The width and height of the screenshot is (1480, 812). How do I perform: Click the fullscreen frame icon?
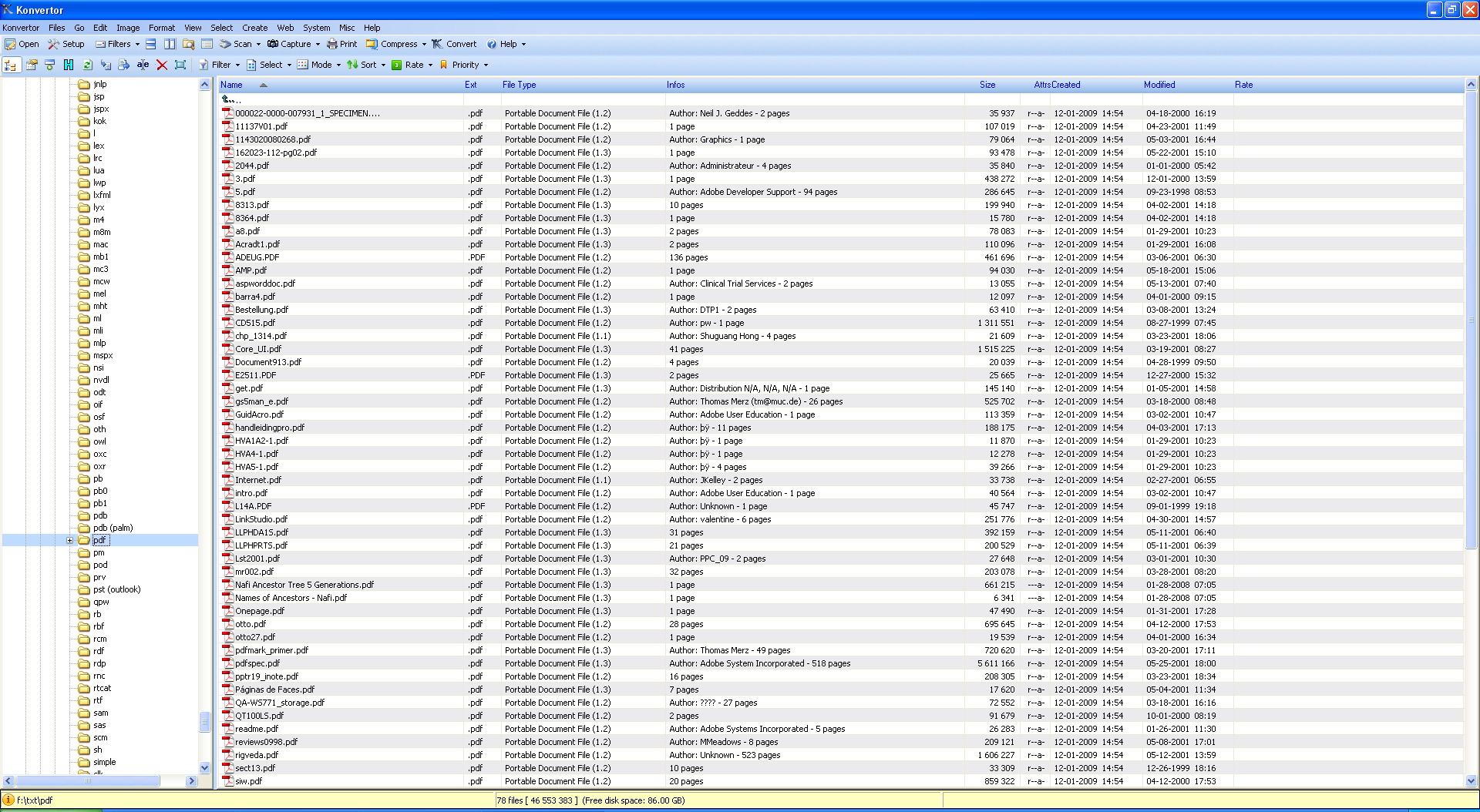180,65
